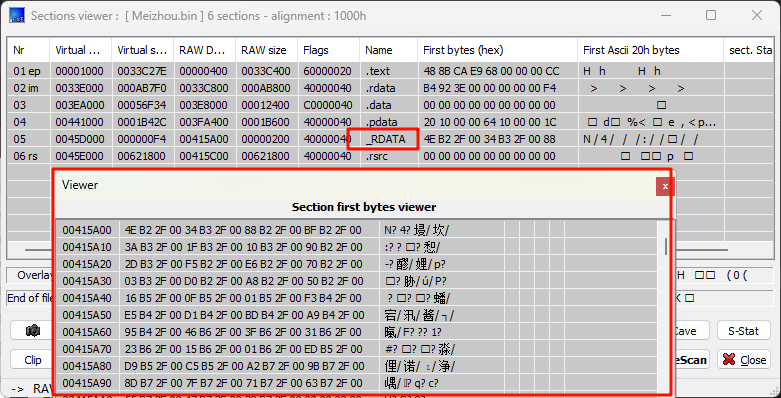The width and height of the screenshot is (781, 398).
Task: Click the First Ascii 20h bytes header
Action: 651,50
